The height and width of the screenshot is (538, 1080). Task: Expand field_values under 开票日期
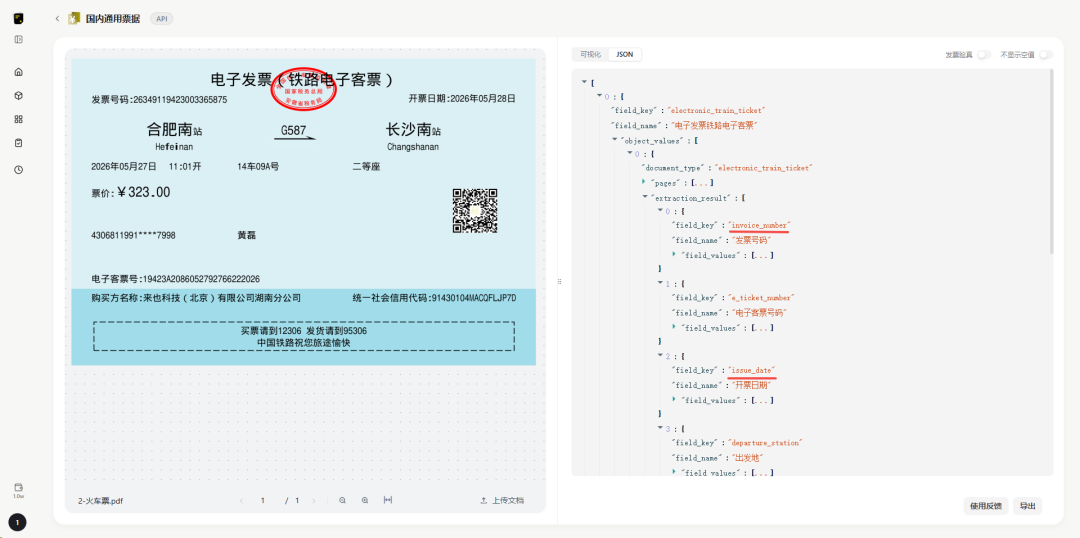(674, 400)
